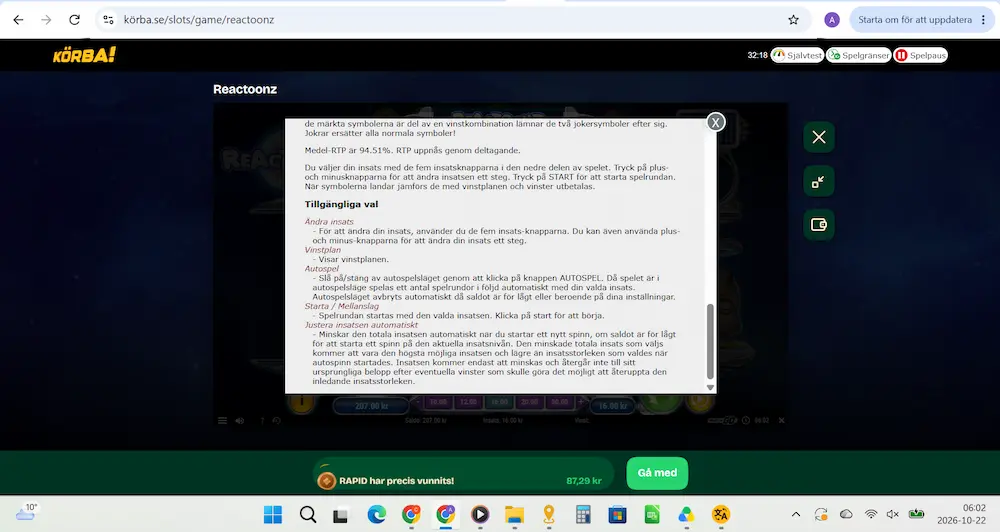Open the taskbar volume muted icon
The image size is (1000, 532).
click(x=893, y=514)
